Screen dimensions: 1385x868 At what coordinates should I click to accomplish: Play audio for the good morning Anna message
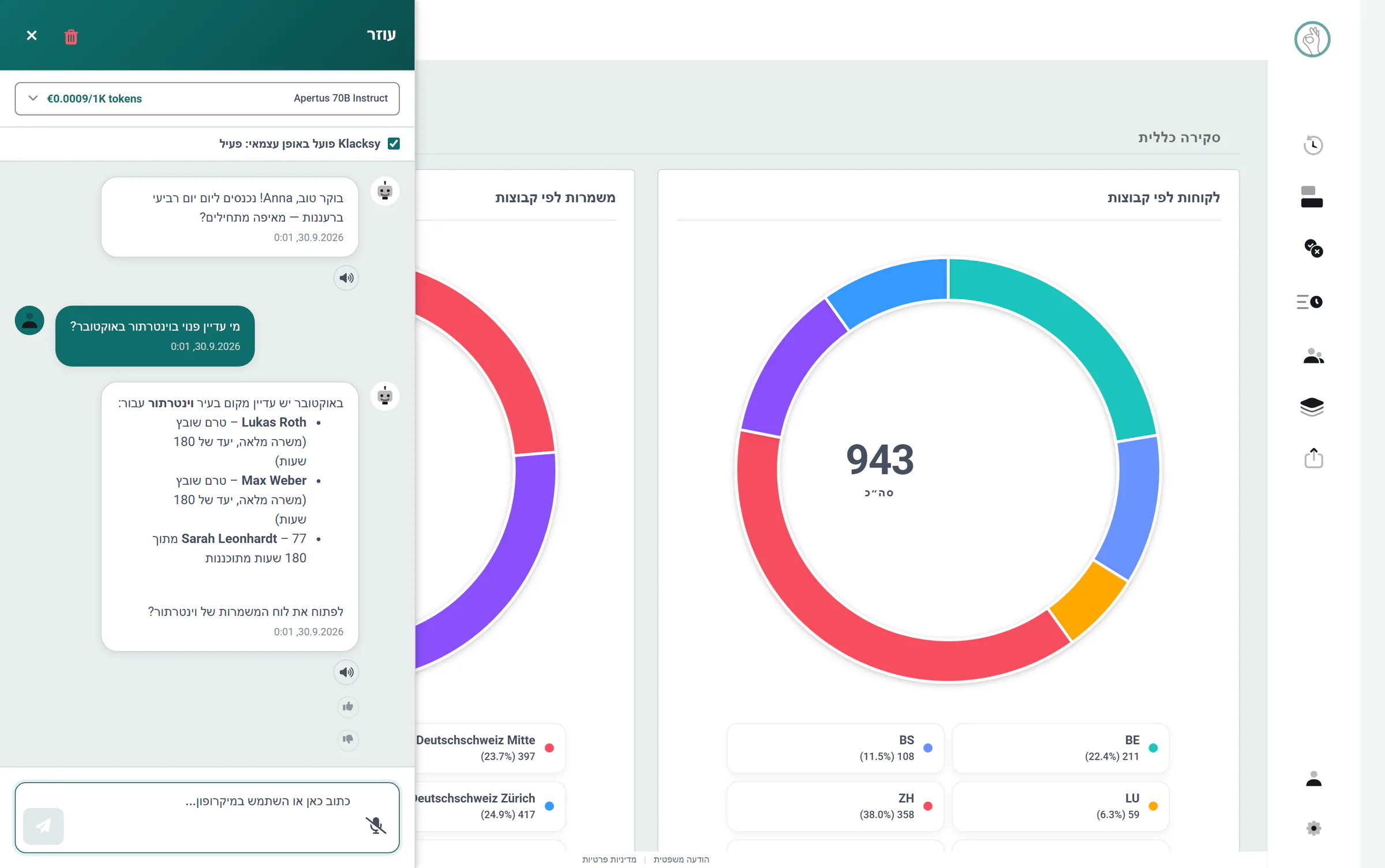point(346,278)
